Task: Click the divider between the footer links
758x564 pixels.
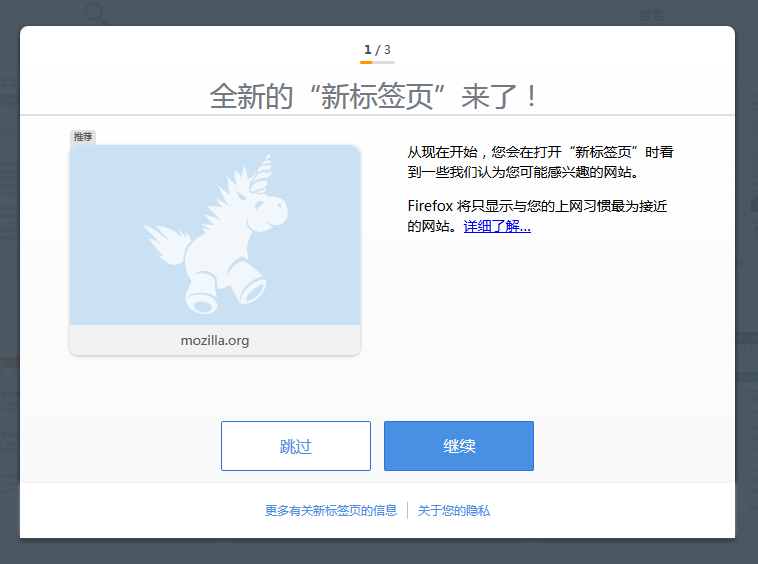Action: pos(408,511)
